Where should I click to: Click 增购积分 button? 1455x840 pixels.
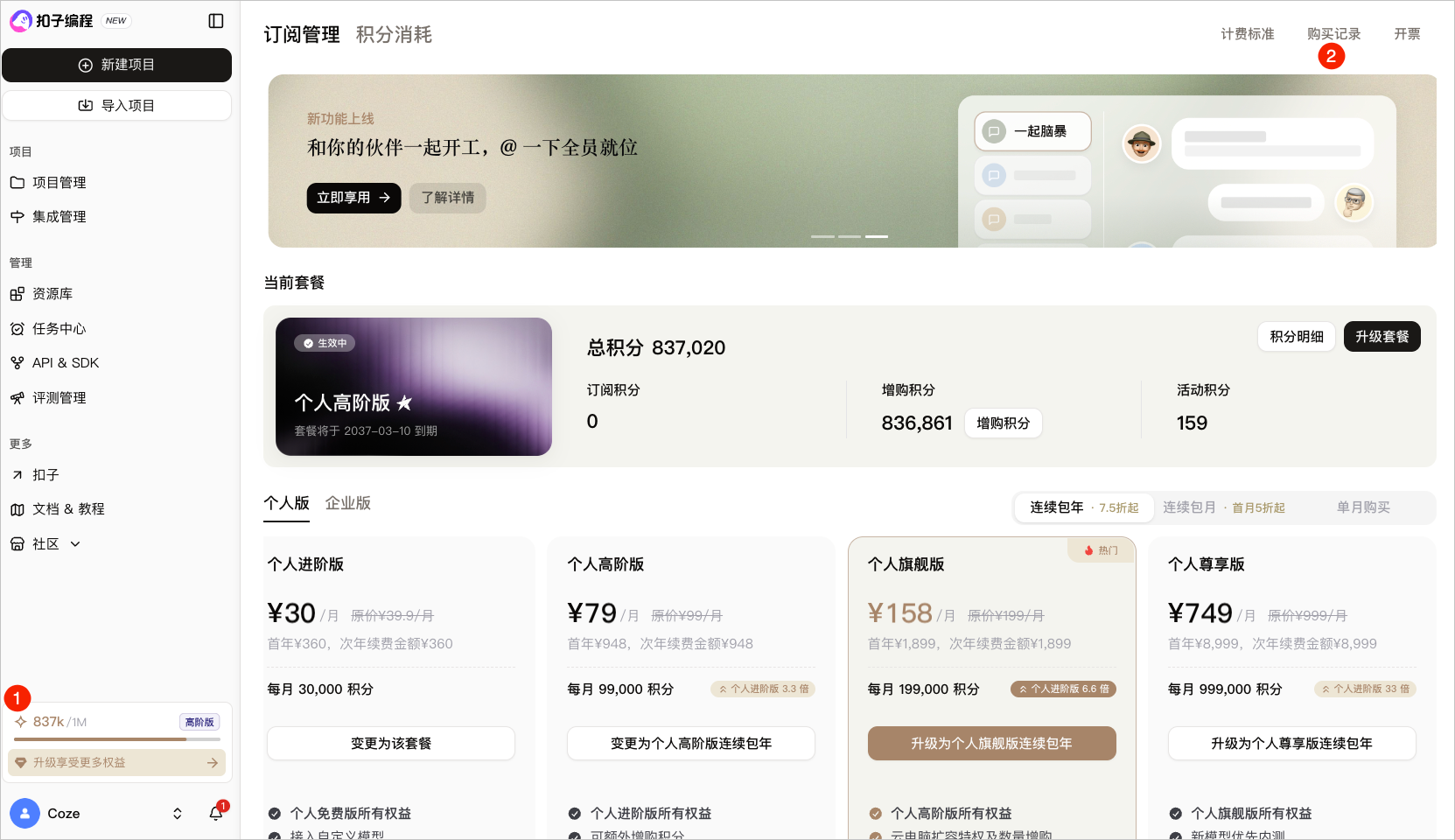1004,423
